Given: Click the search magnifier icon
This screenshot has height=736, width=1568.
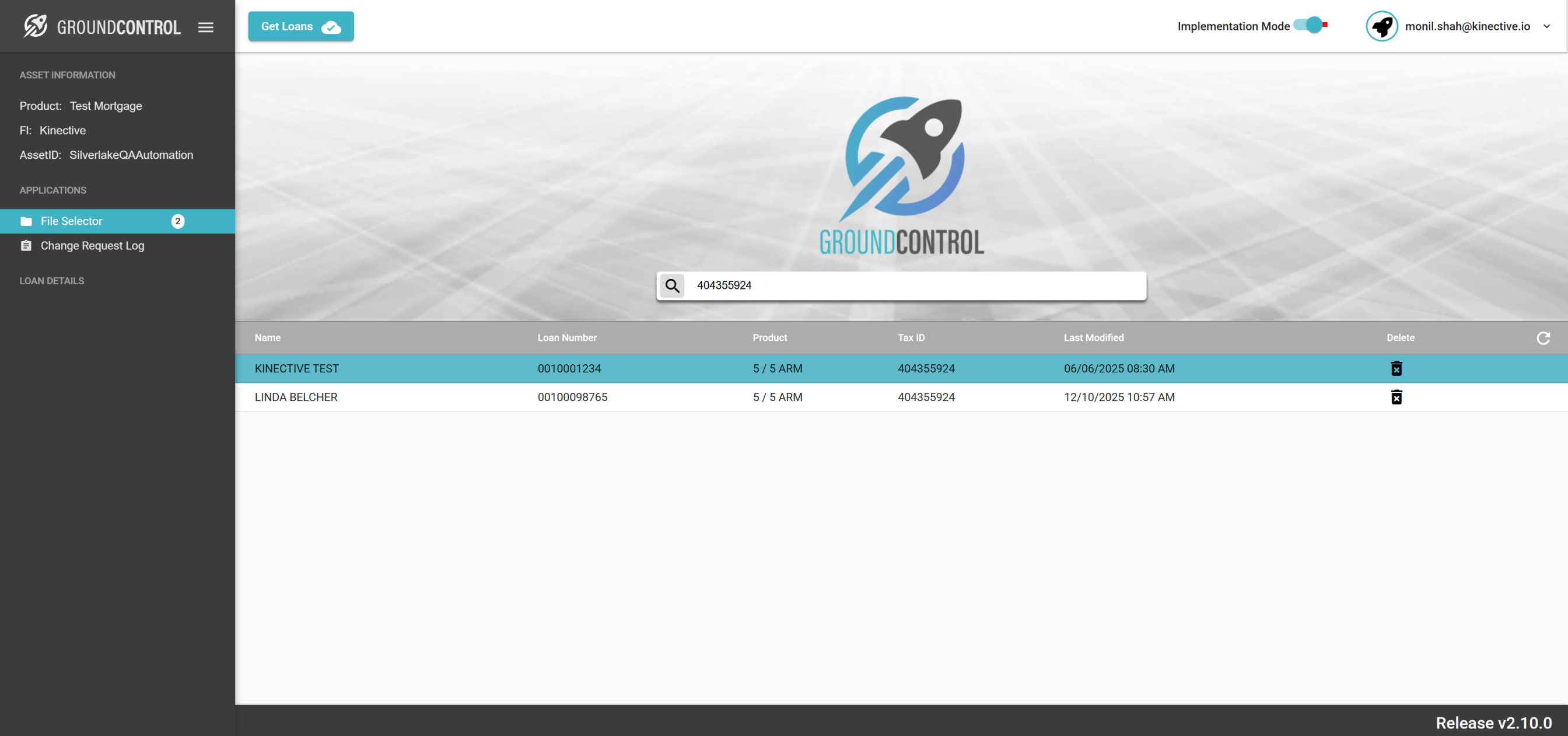Looking at the screenshot, I should [x=672, y=286].
